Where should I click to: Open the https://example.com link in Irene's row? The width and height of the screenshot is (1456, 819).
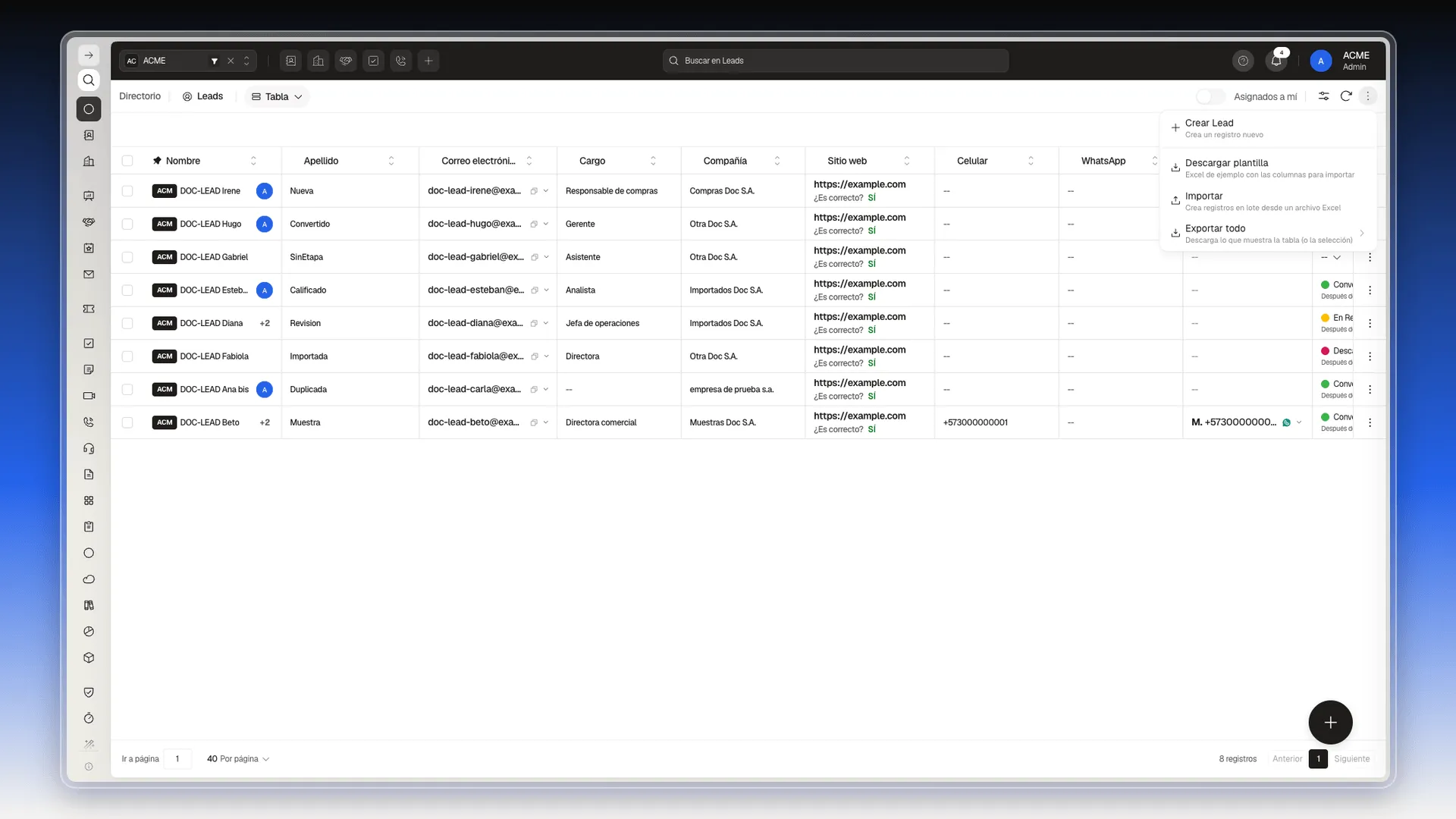(x=859, y=184)
